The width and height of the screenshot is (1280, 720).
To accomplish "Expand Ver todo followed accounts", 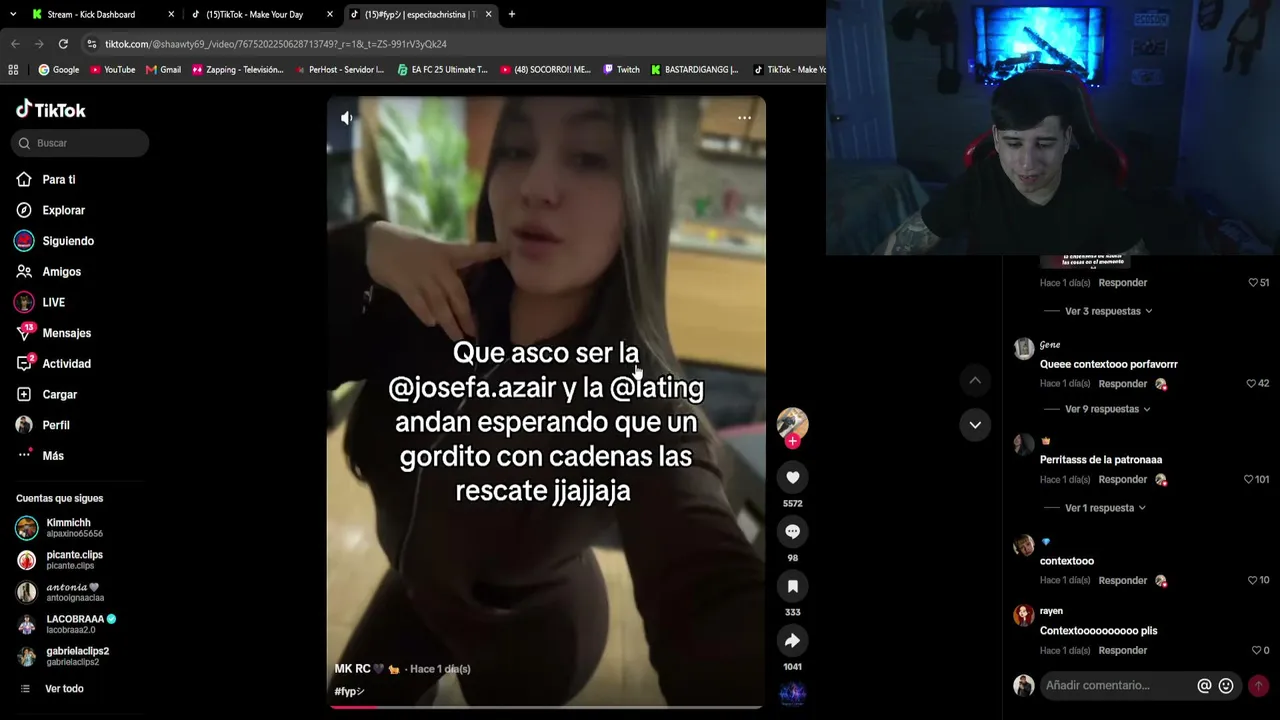I will point(64,689).
